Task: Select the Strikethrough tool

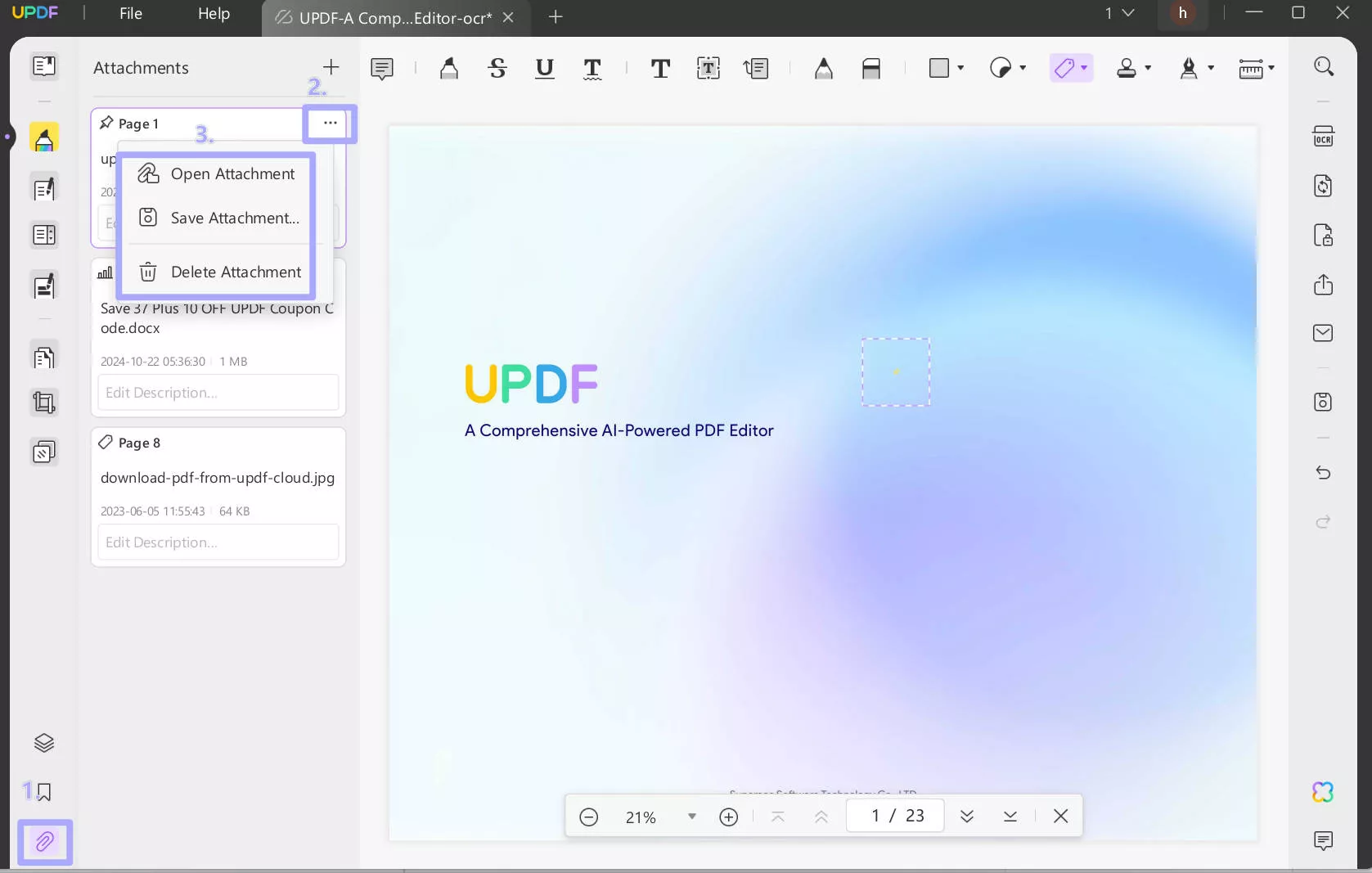Action: coord(497,68)
